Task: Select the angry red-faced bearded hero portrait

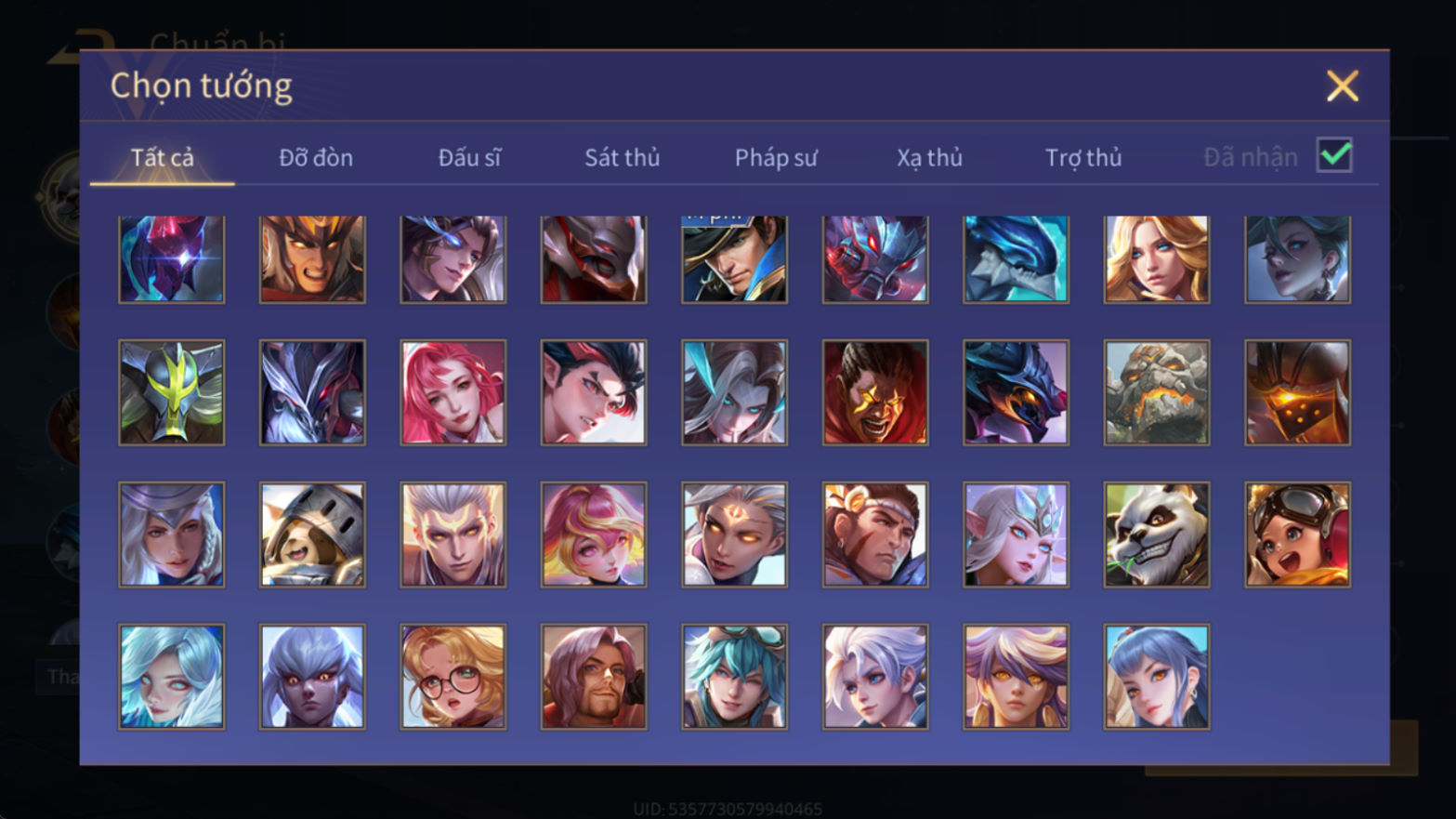Action: coord(875,392)
